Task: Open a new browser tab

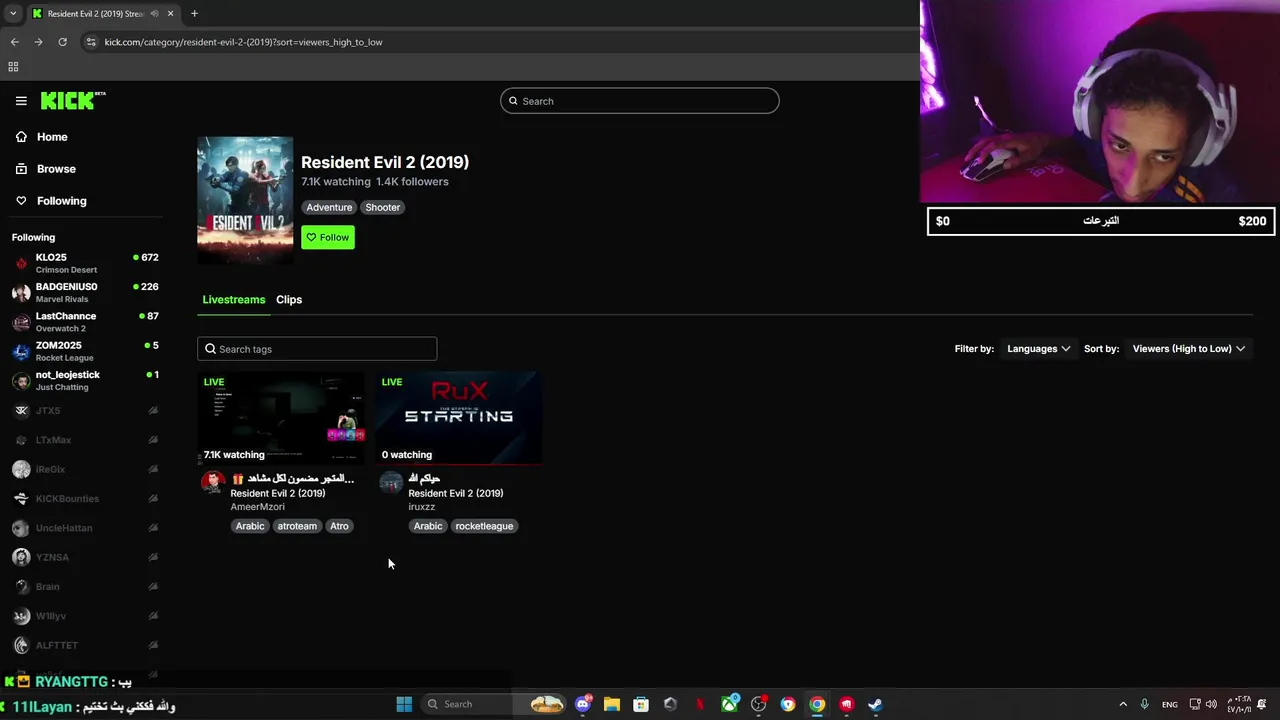Action: tap(194, 14)
